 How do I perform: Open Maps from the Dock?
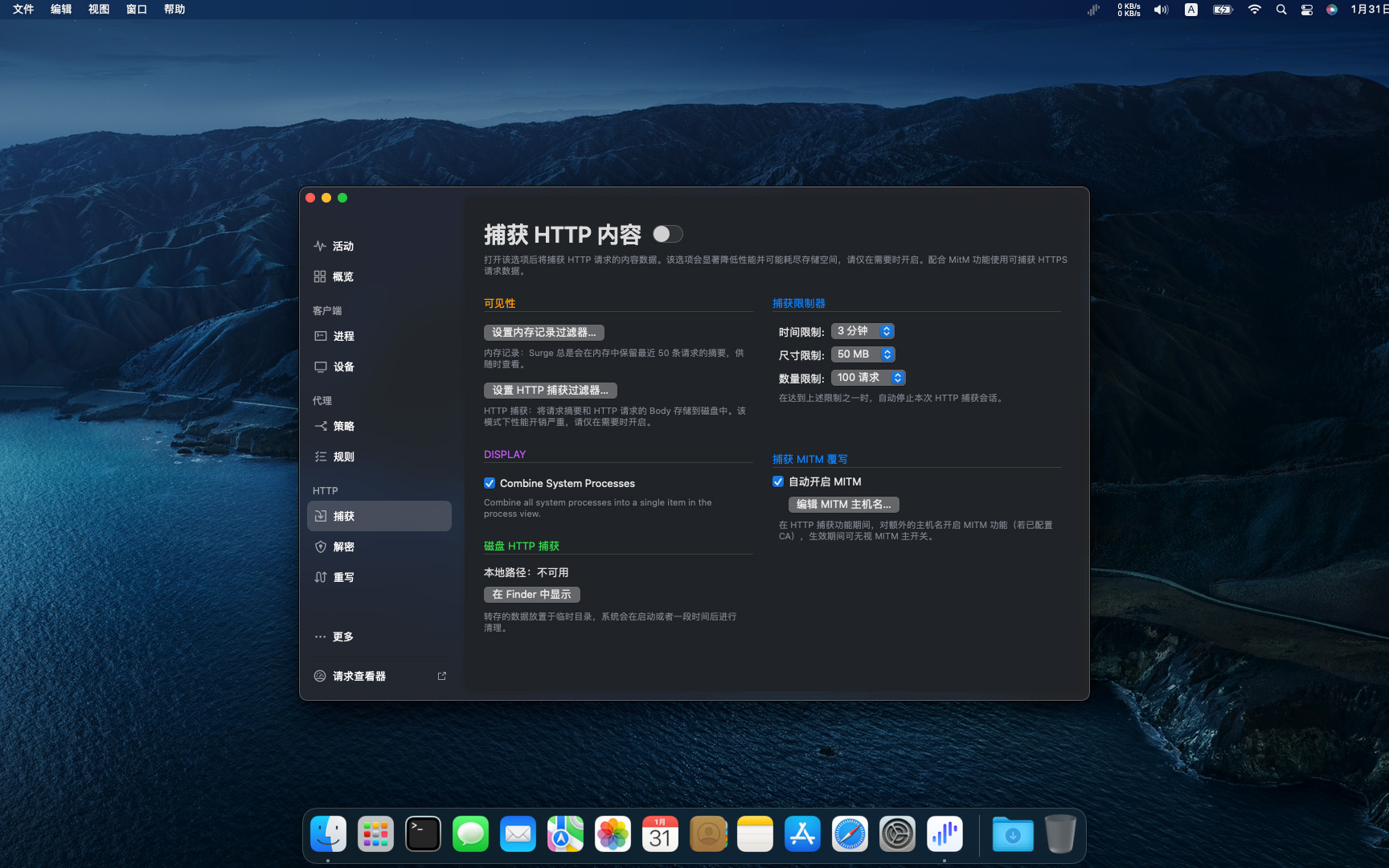[565, 834]
